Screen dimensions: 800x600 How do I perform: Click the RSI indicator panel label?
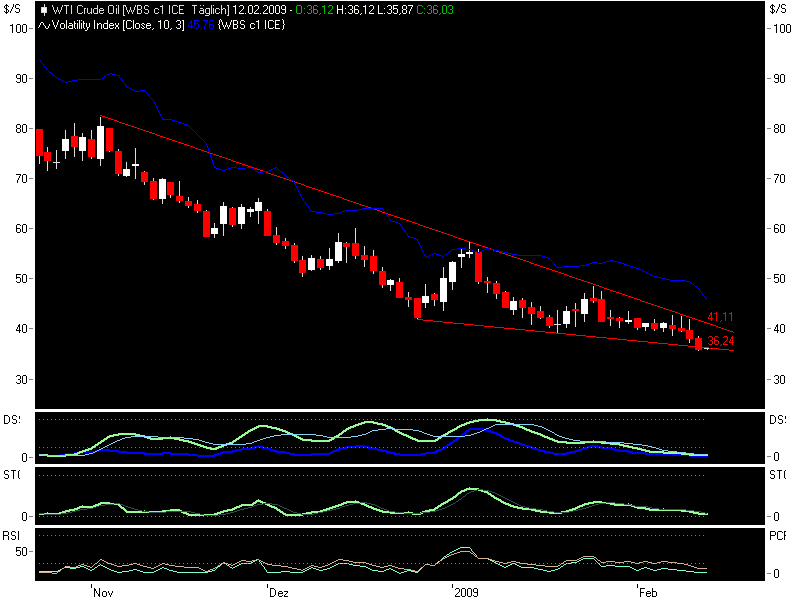11,536
